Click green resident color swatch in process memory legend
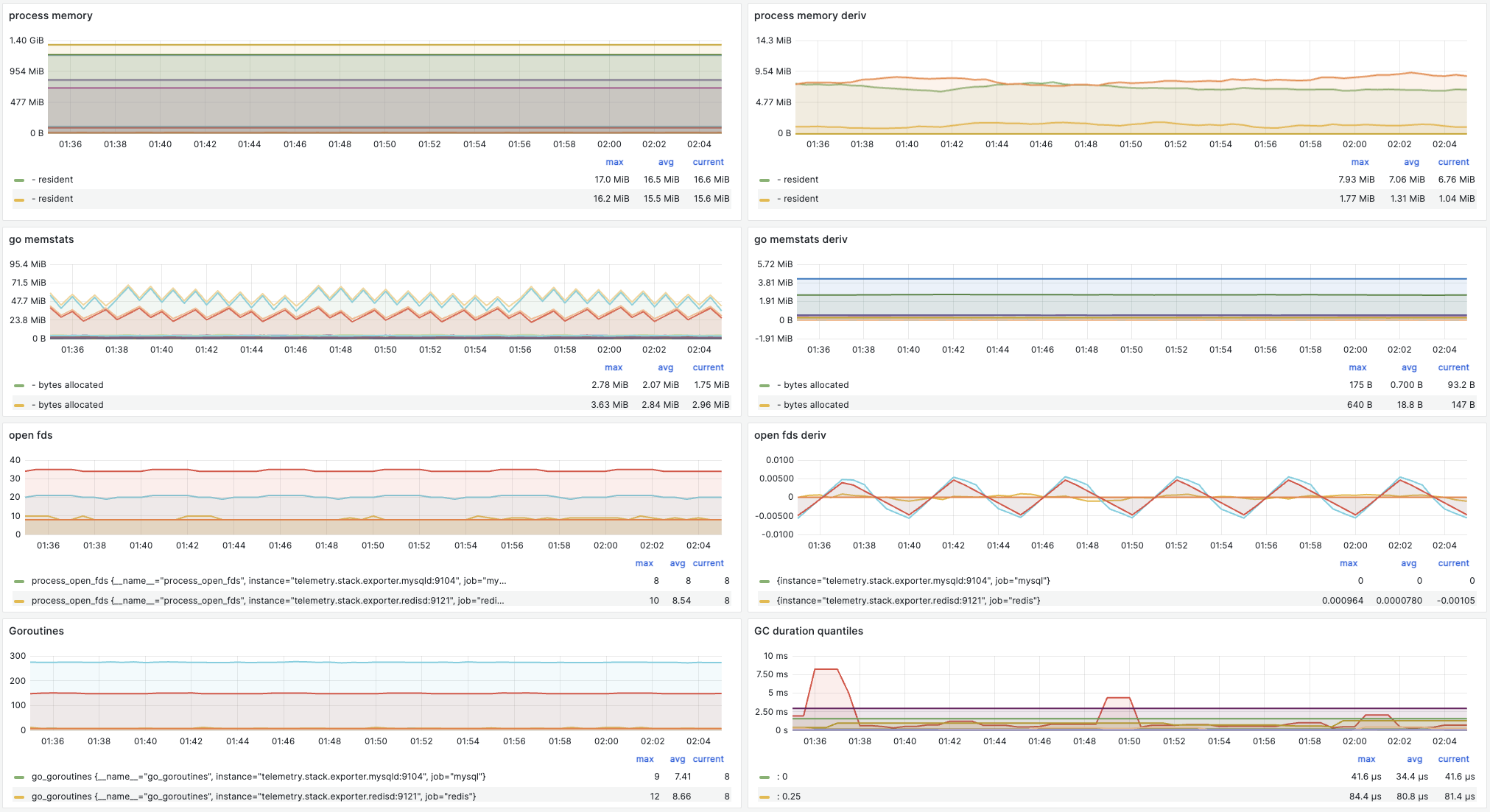The height and width of the screenshot is (812, 1490). 19,180
